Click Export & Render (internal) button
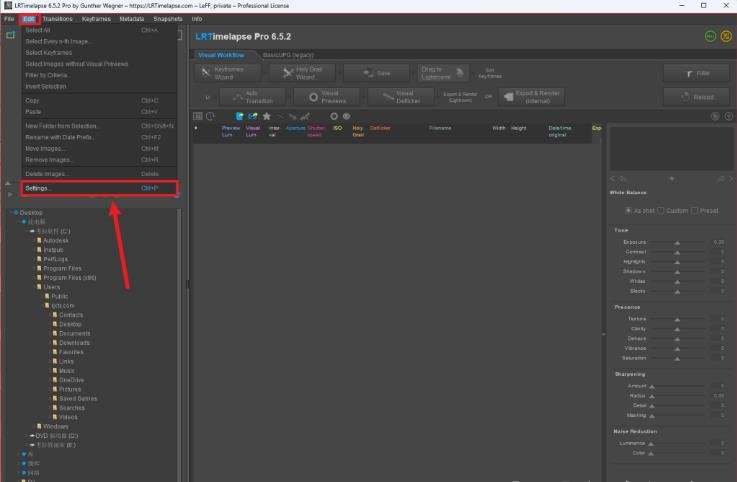This screenshot has width=737, height=482. 532,97
